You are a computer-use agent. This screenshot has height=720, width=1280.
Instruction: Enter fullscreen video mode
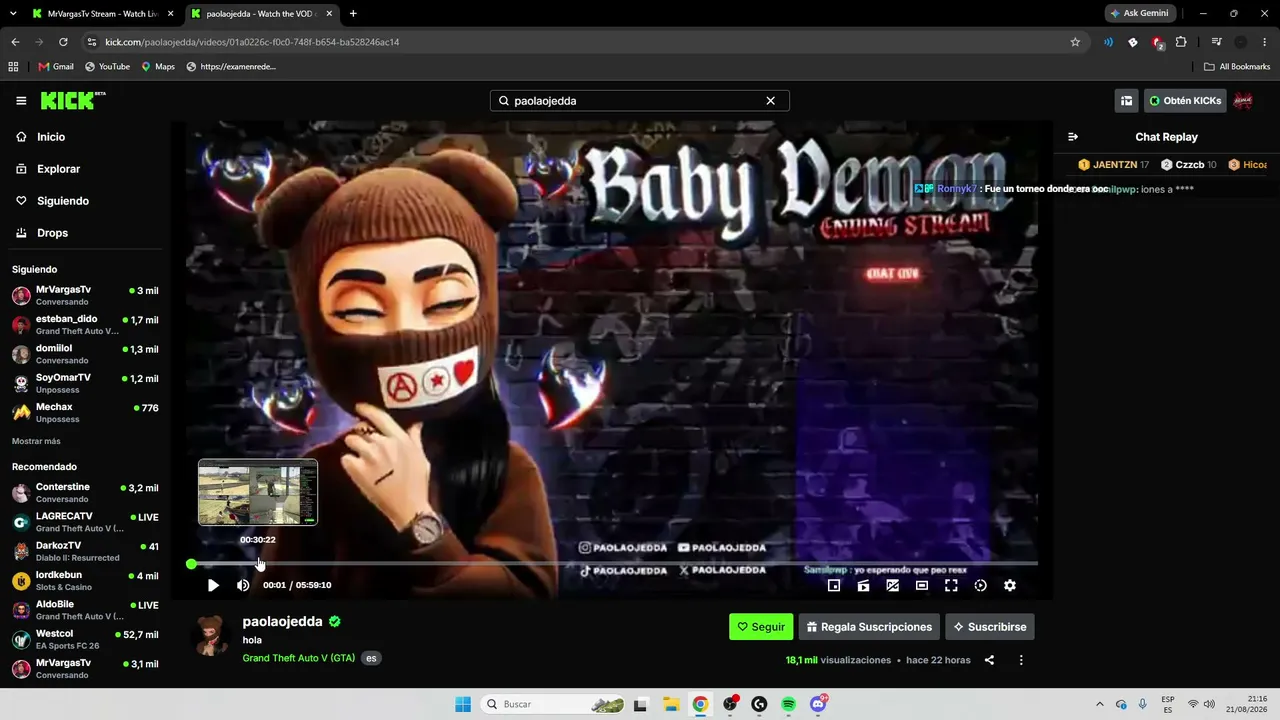click(951, 586)
